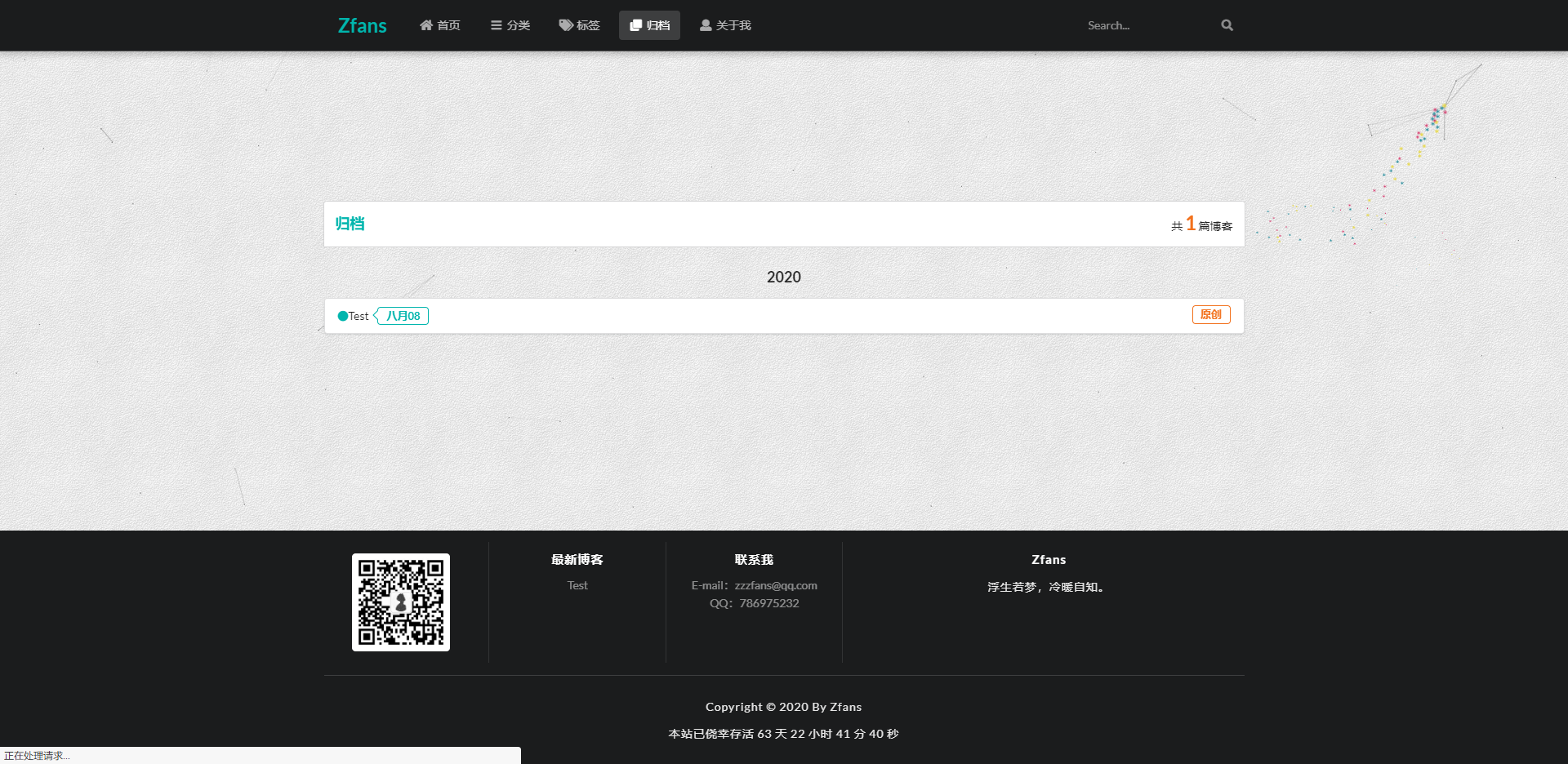Image resolution: width=1568 pixels, height=764 pixels.
Task: Click the QQ number 786975232
Action: click(769, 603)
